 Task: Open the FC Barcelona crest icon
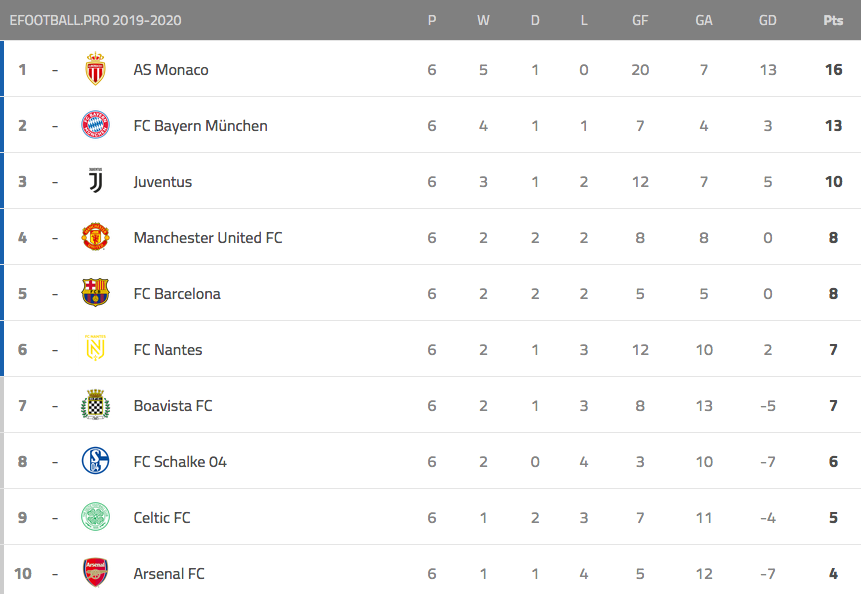[x=96, y=292]
